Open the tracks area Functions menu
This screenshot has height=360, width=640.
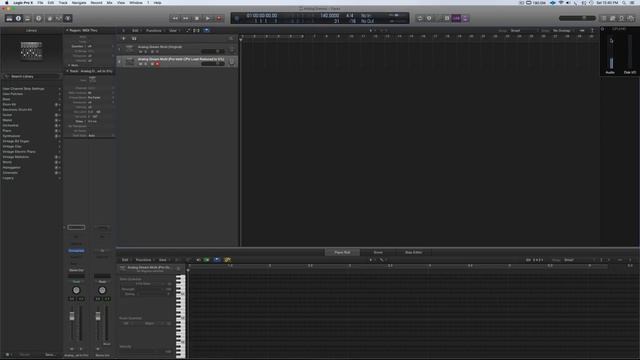click(x=155, y=31)
